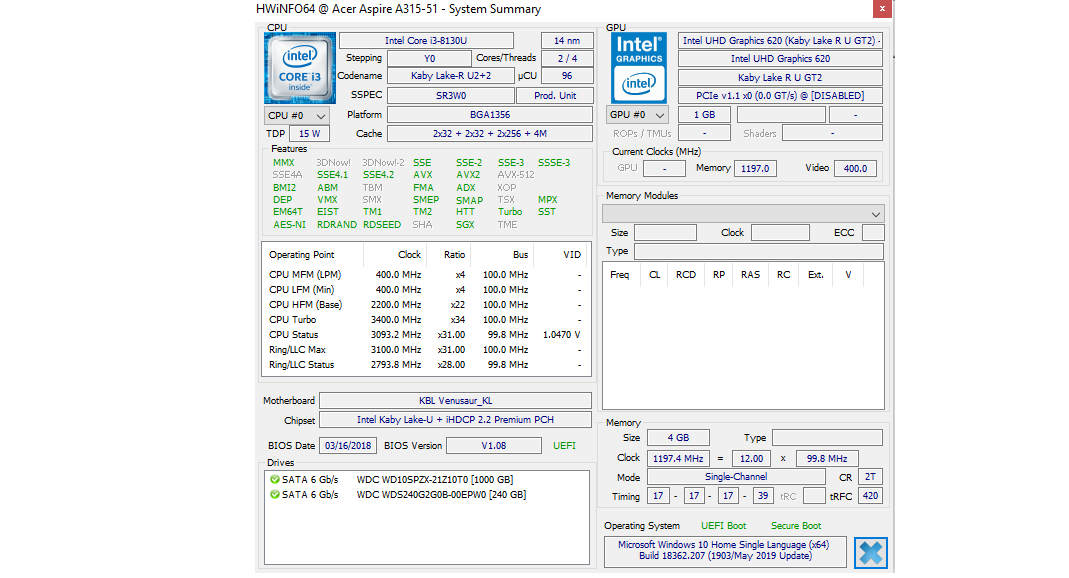The image size is (1069, 578).
Task: Select the CPU HFM (Base) row
Action: click(426, 305)
